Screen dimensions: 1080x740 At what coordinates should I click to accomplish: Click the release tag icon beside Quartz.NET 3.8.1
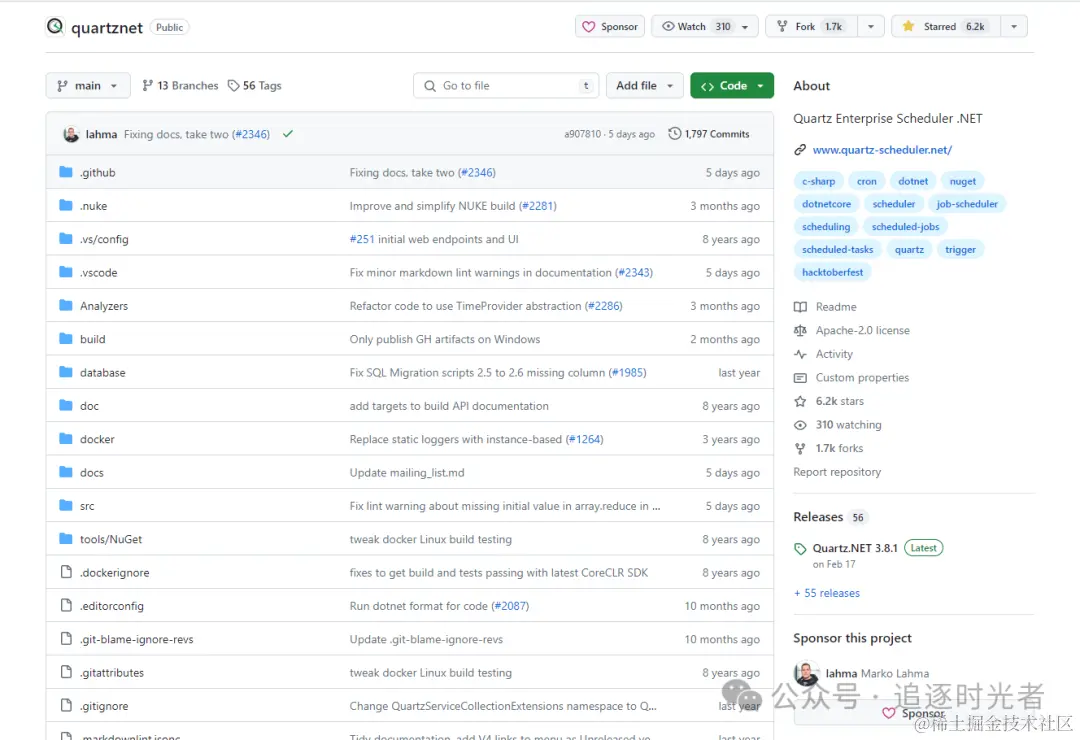(800, 548)
